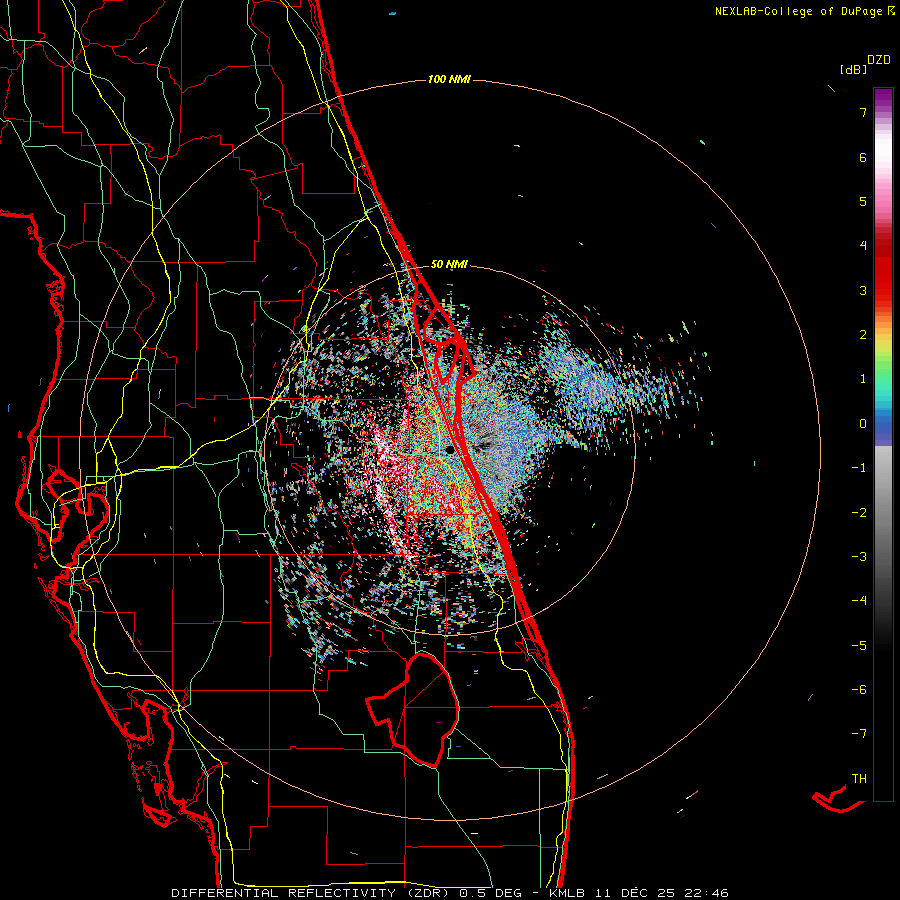The width and height of the screenshot is (900, 900).
Task: Click the KMLB radar site center dot
Action: 450,450
